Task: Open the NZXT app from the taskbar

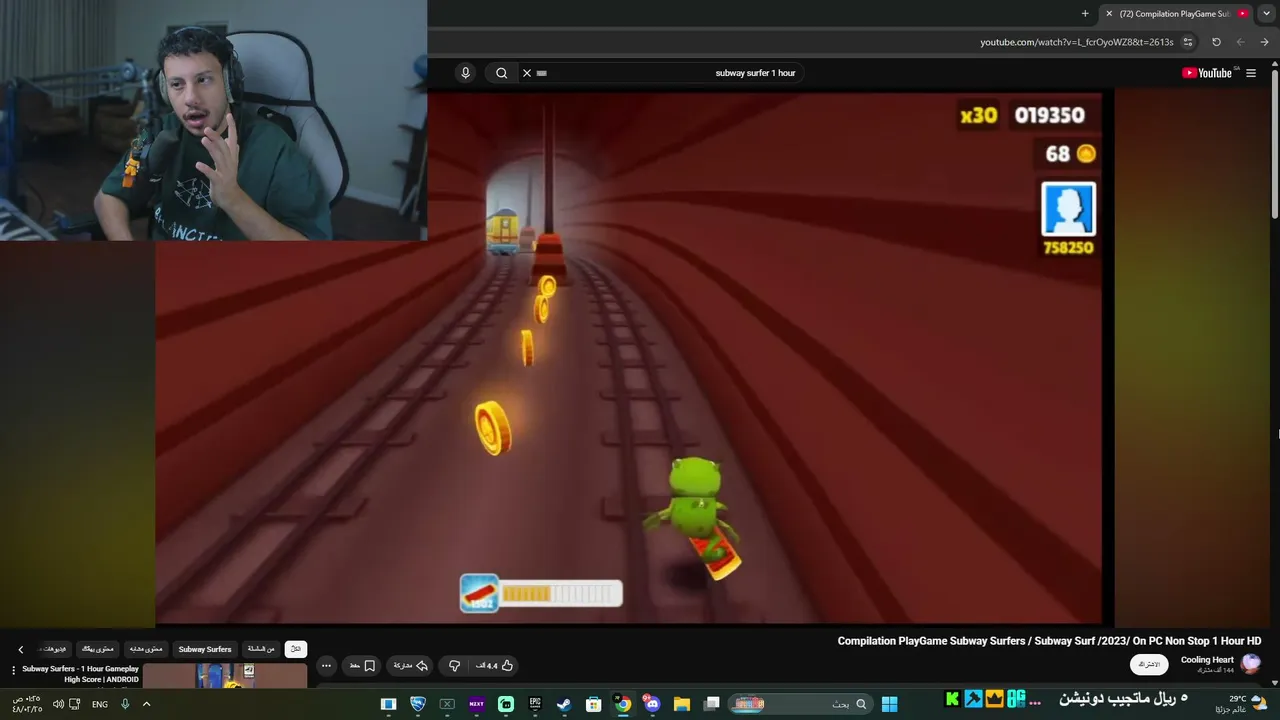Action: click(x=476, y=704)
